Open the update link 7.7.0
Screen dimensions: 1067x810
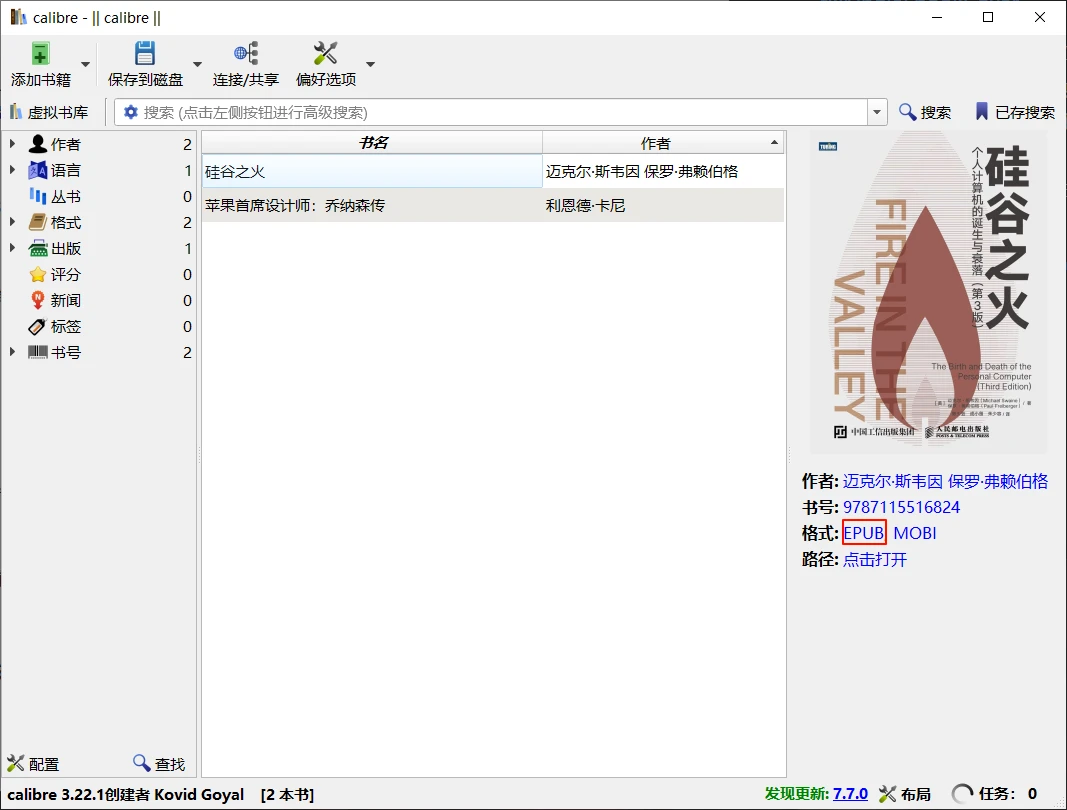[850, 794]
